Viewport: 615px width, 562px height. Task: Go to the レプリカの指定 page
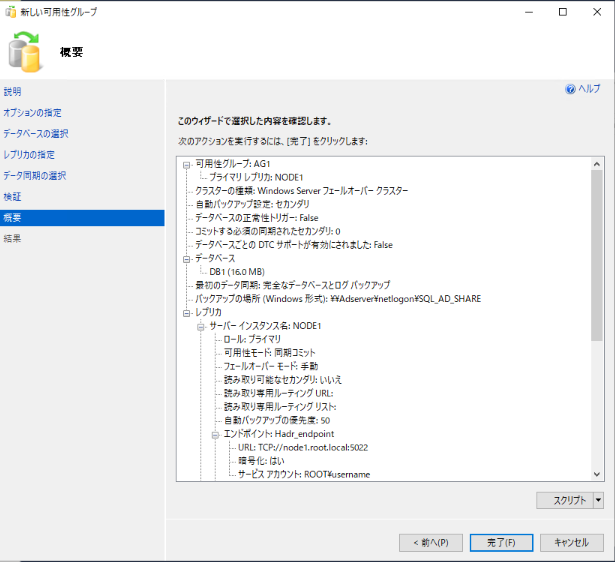tap(29, 155)
